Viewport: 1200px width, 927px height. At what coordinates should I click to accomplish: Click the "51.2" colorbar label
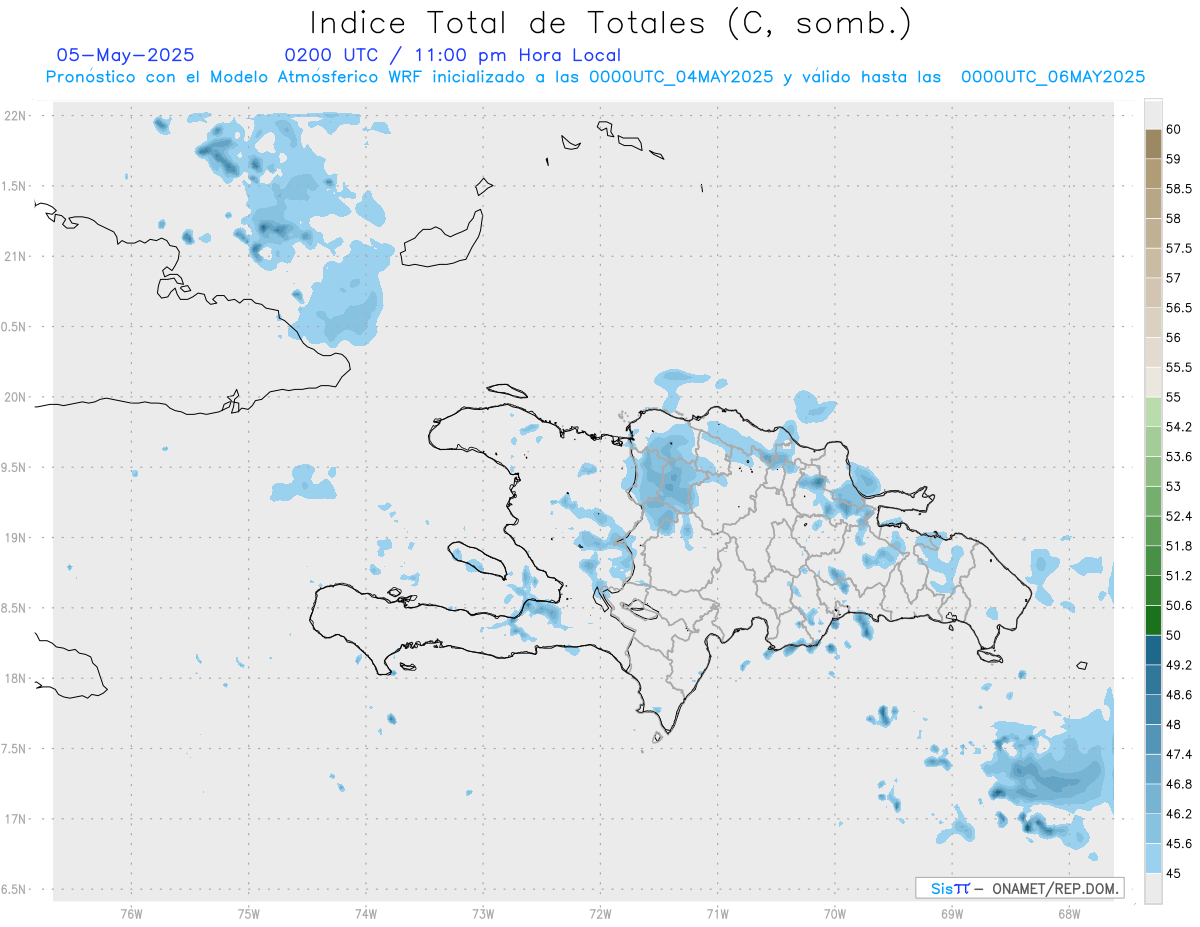tap(1179, 576)
